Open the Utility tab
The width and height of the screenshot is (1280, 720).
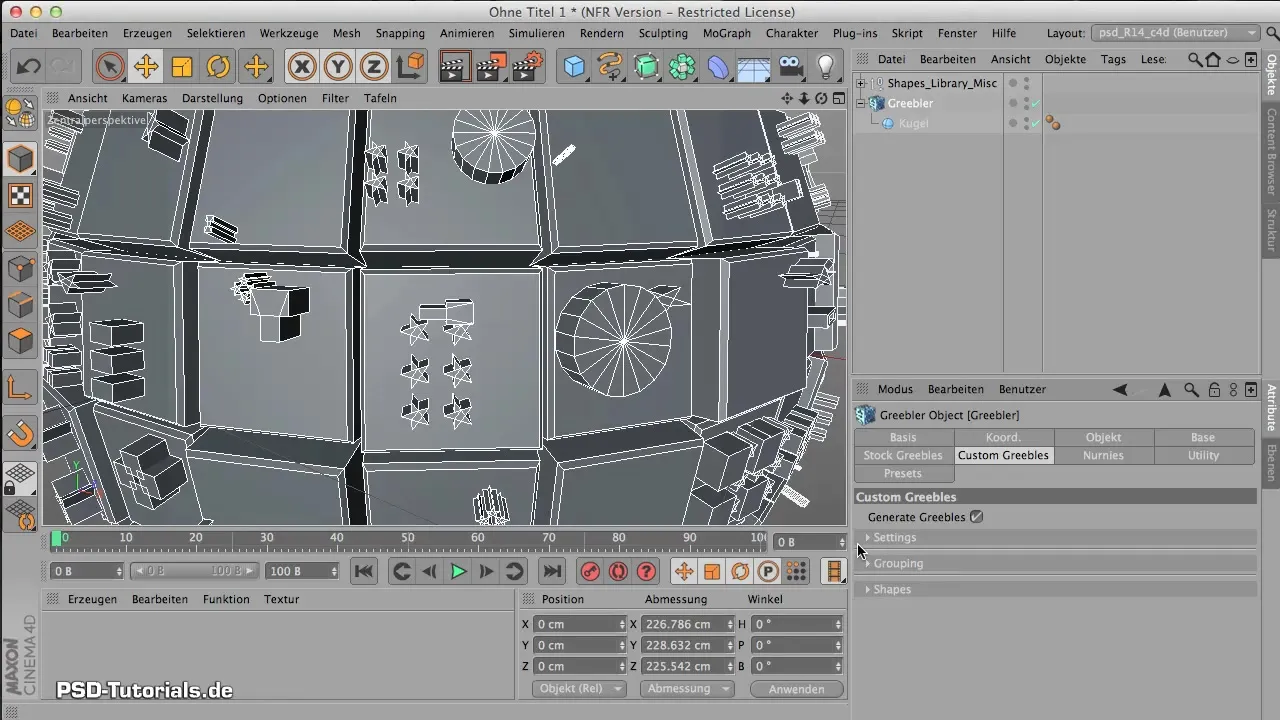point(1203,455)
